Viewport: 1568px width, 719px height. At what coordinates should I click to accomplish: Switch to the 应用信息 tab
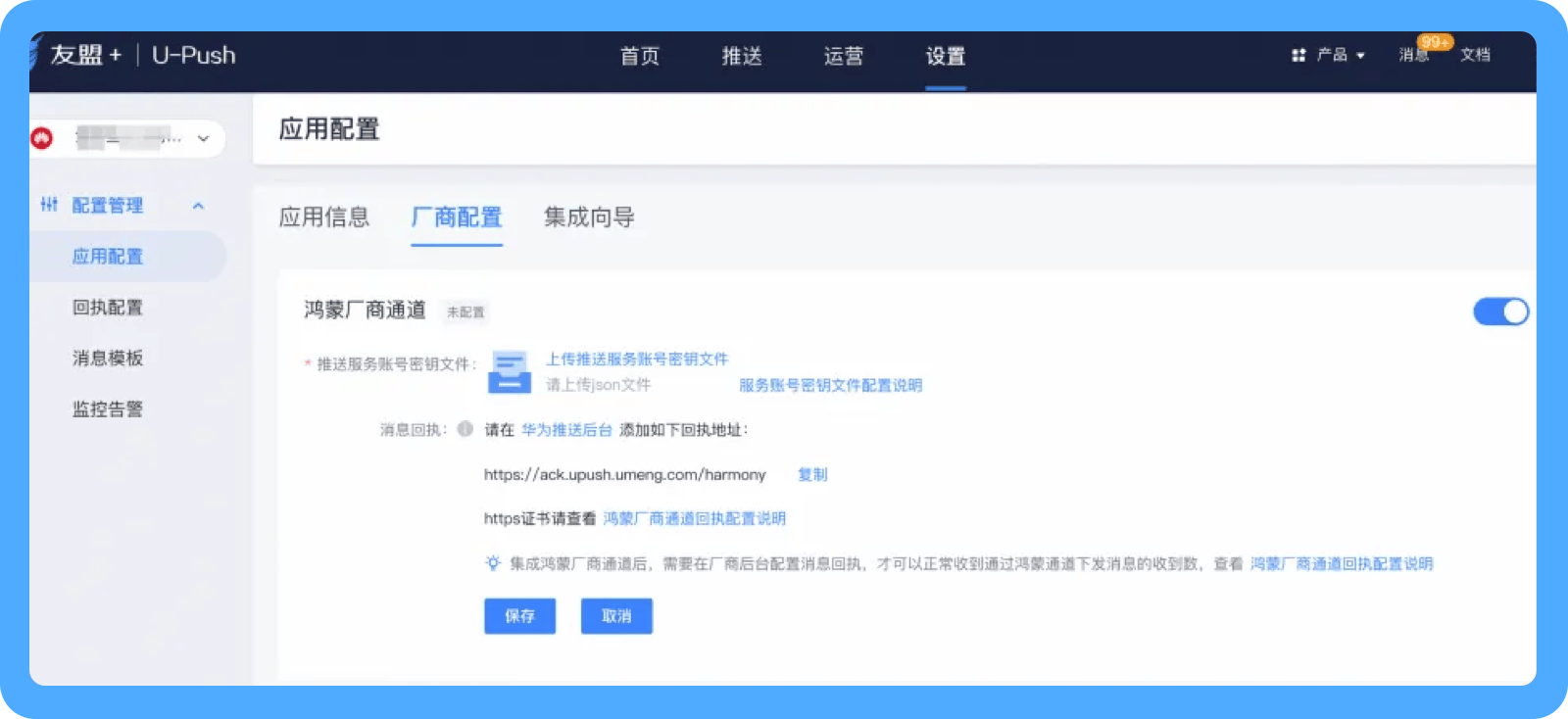[324, 217]
